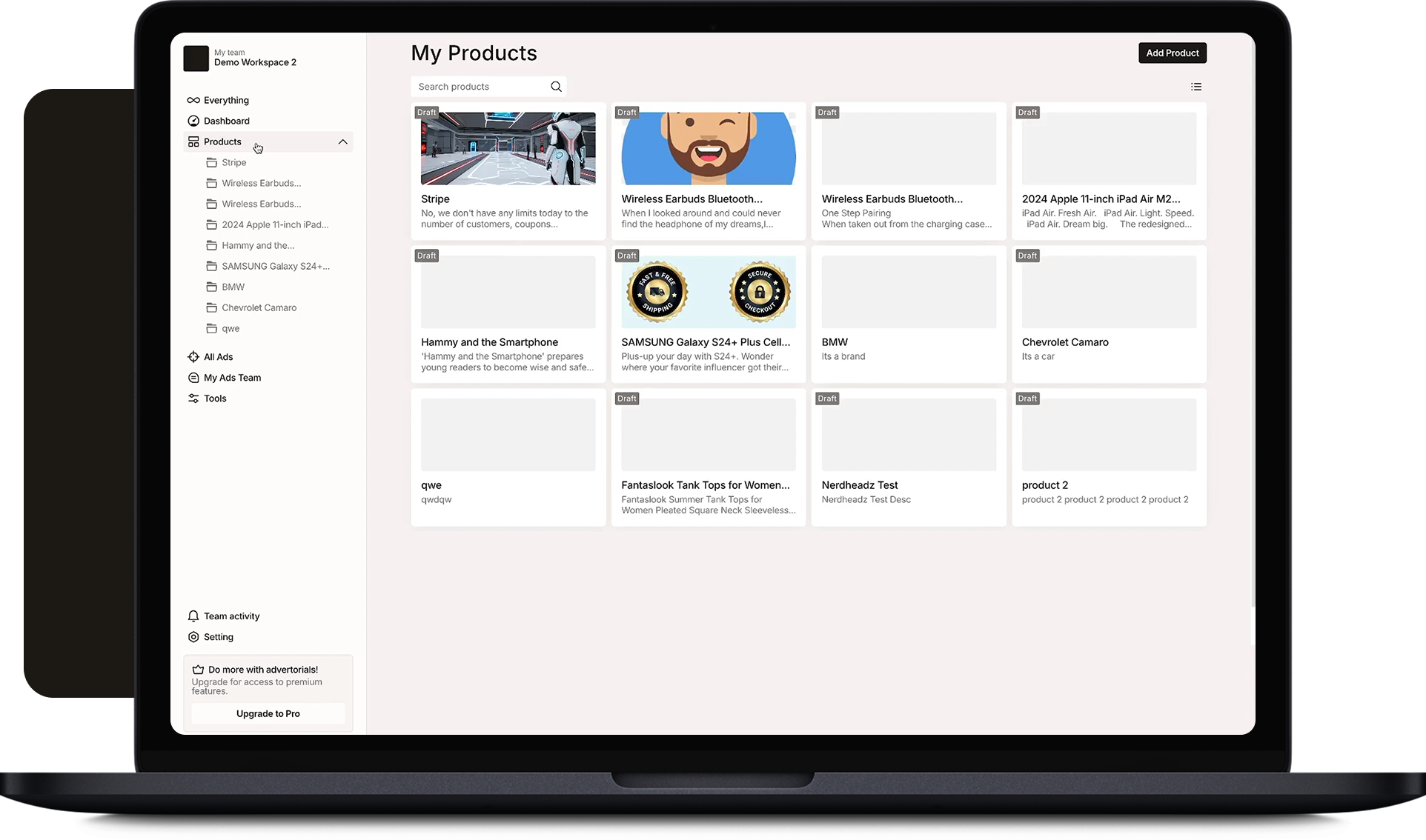
Task: Select Hammy and the... in sidebar tree
Action: [x=258, y=245]
